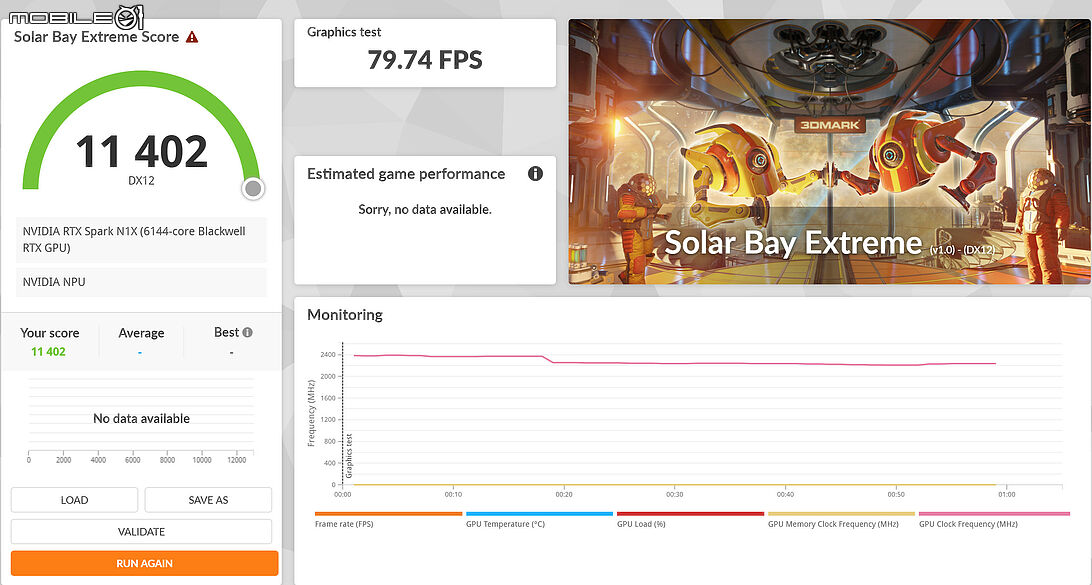Click the gray knob at the score gauge end
This screenshot has height=585, width=1092.
point(254,188)
